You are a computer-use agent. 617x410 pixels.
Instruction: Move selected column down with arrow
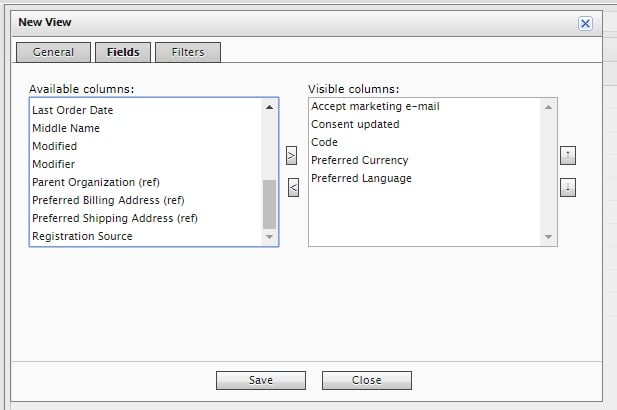point(567,187)
